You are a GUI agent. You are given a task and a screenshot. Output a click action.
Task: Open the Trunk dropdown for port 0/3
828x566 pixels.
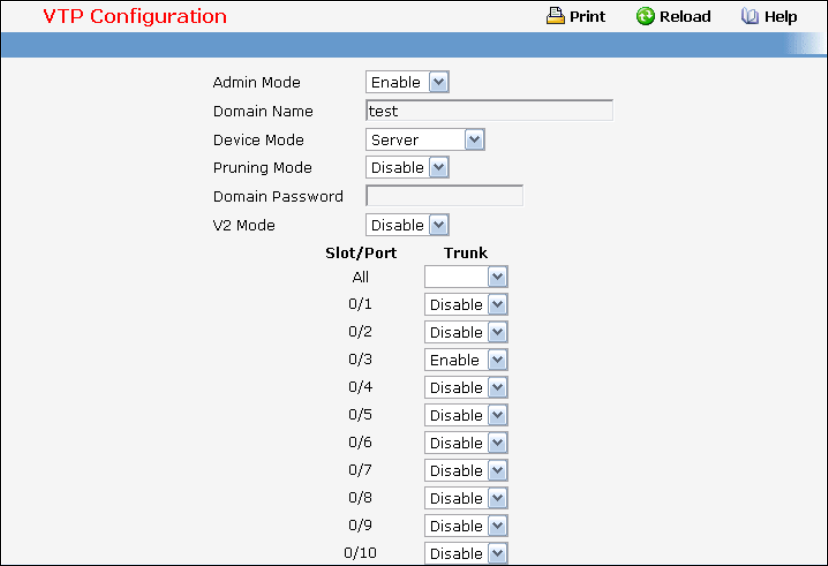[466, 360]
